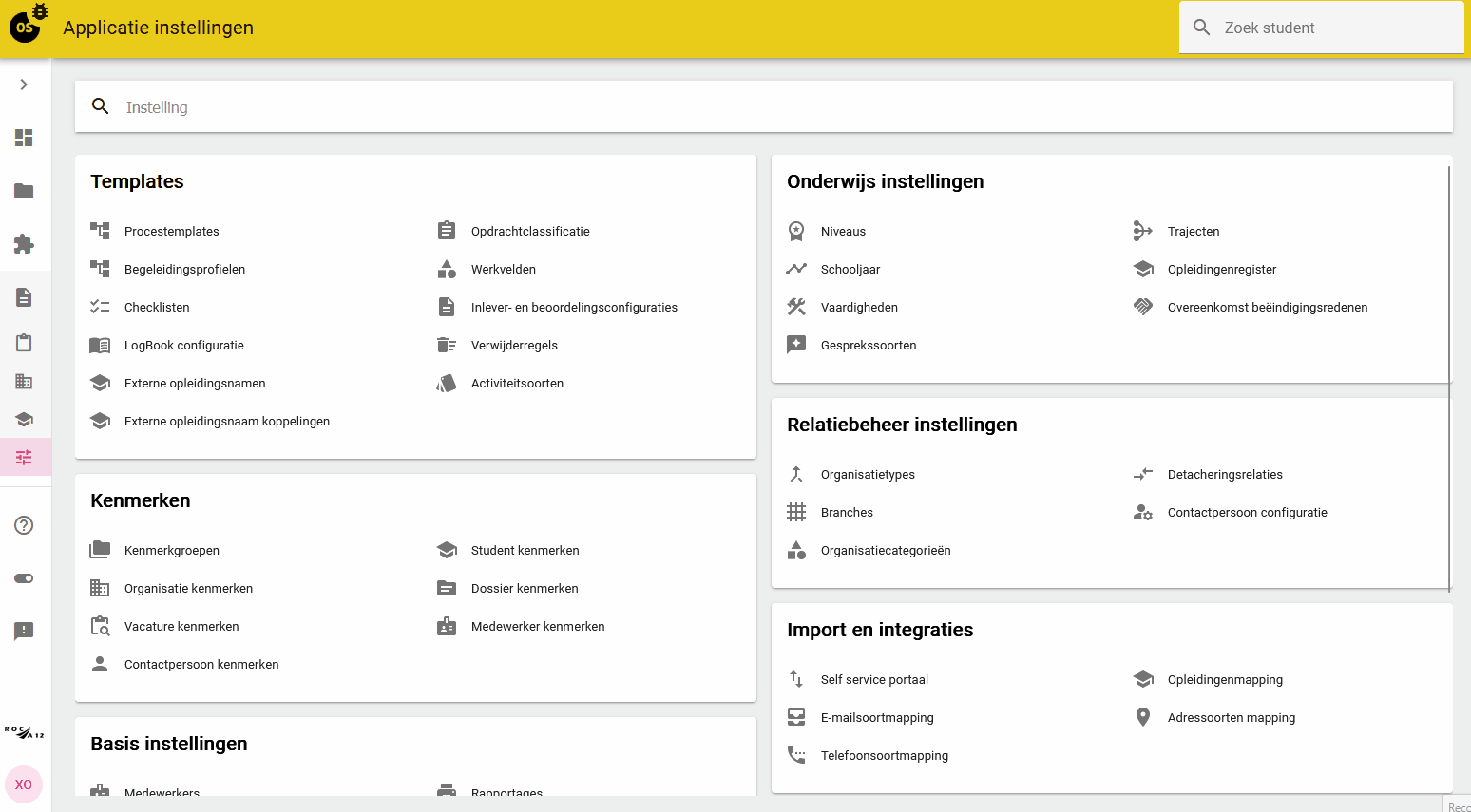1471x812 pixels.
Task: Open Externe opleidingsnaam koppelingen
Action: pyautogui.click(x=227, y=421)
